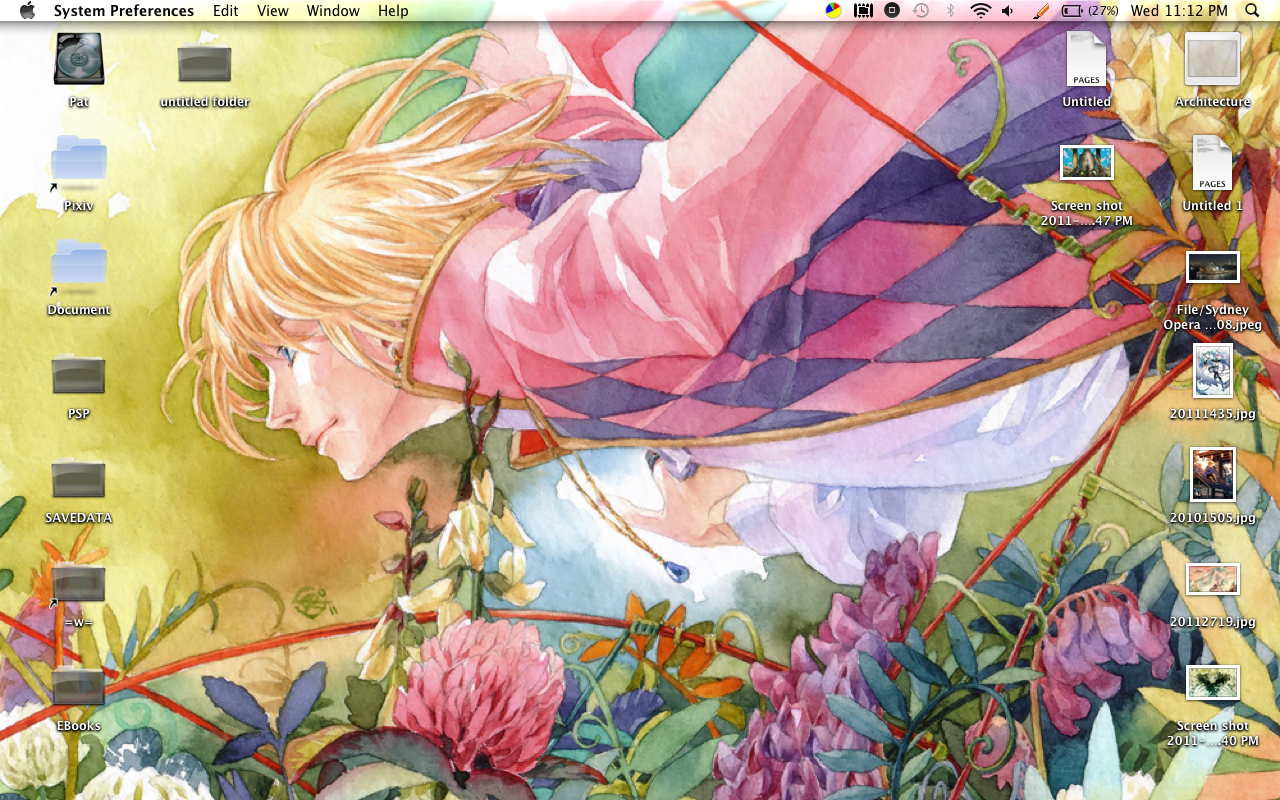The width and height of the screenshot is (1280, 800).
Task: Select the 20111435.jpg image file
Action: (1213, 370)
